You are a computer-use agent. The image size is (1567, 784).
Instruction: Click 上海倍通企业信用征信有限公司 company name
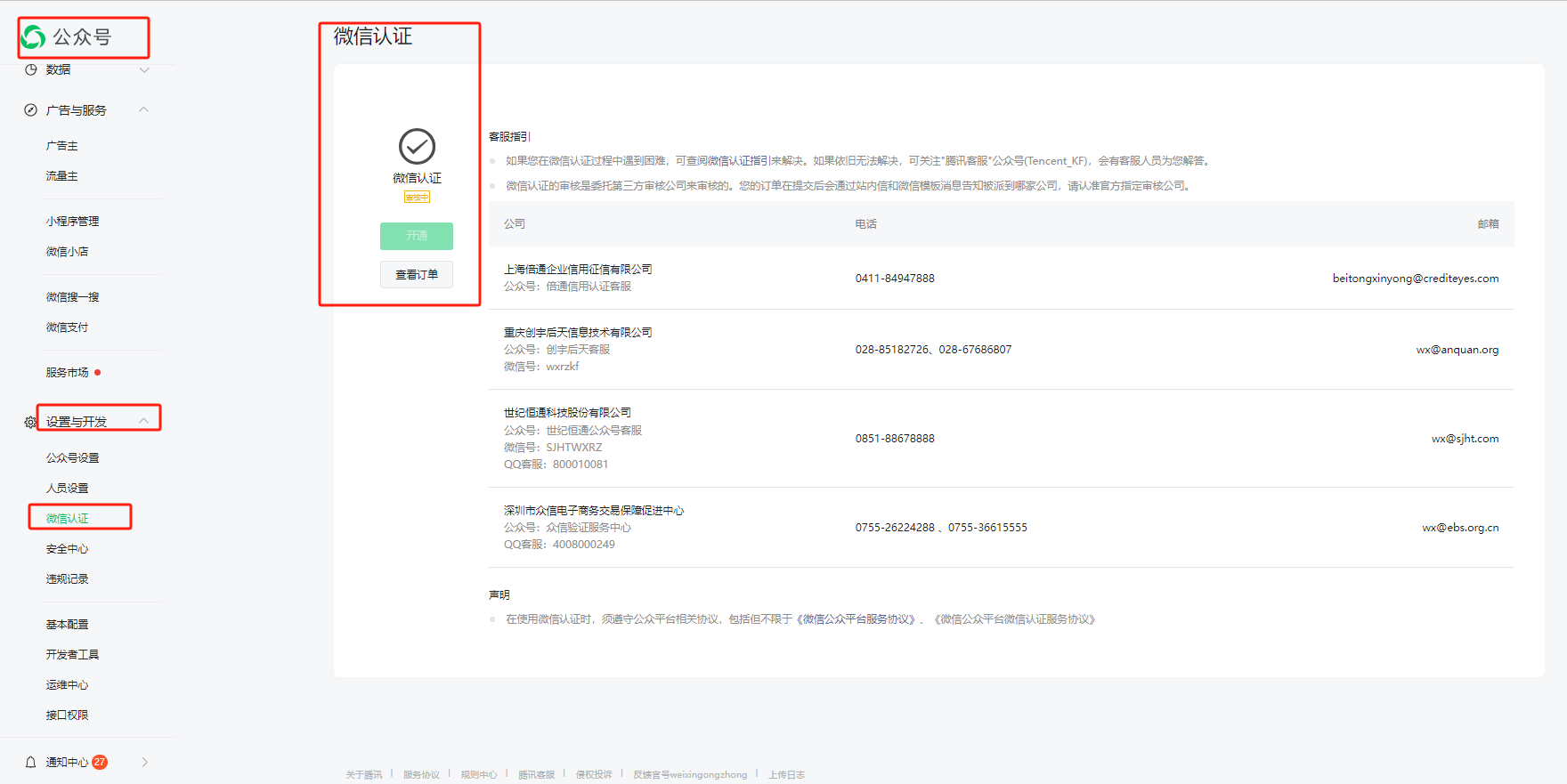(x=578, y=270)
